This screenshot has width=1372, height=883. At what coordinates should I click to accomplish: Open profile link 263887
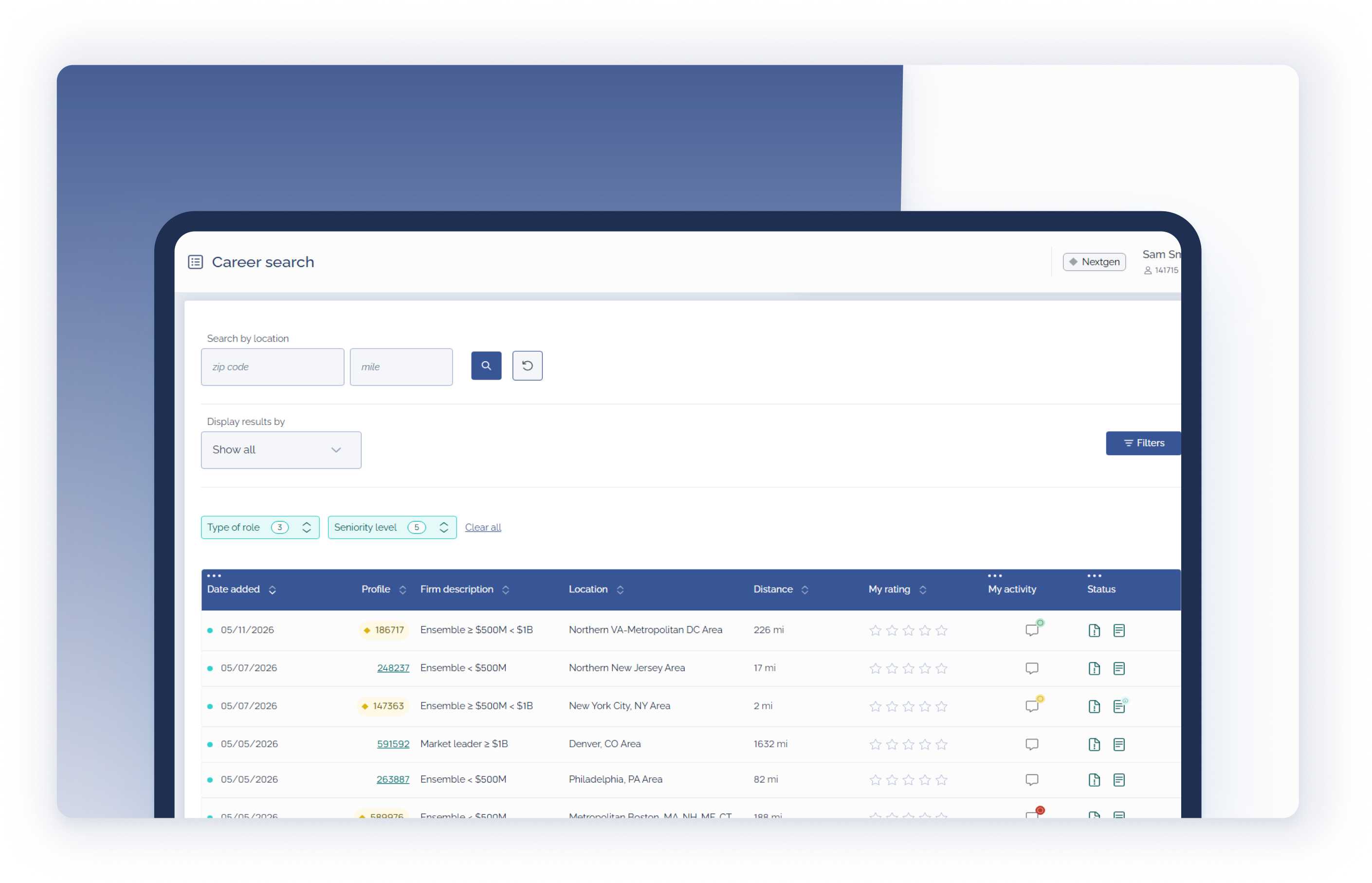tap(393, 779)
